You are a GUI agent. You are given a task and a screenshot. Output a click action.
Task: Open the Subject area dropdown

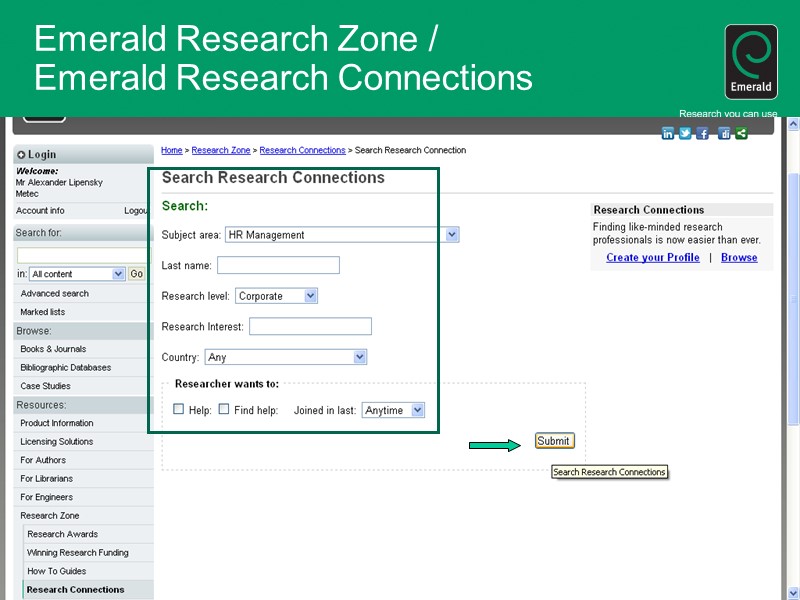tap(452, 234)
